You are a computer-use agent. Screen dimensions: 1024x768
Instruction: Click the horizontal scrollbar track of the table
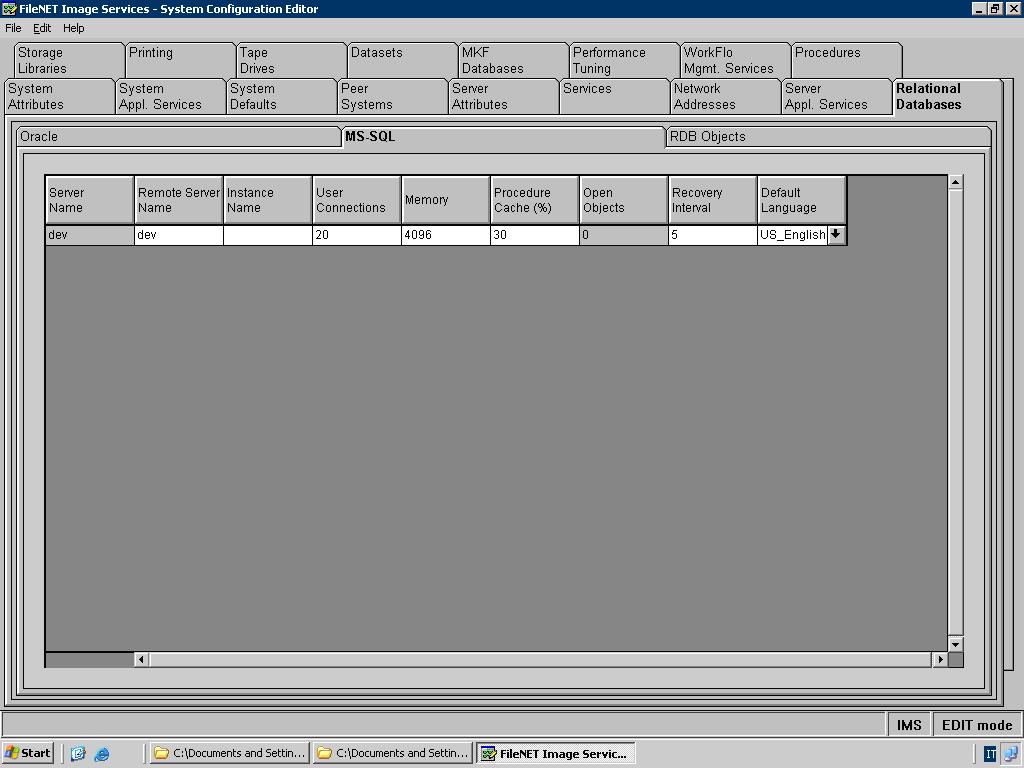click(x=541, y=659)
